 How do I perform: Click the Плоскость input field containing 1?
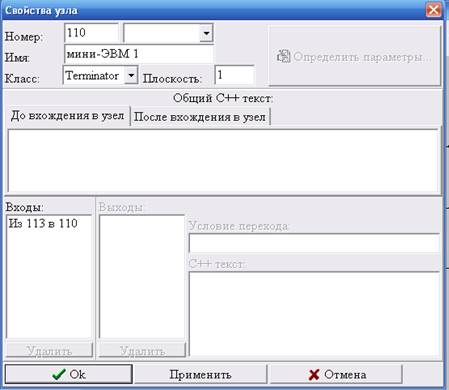(235, 75)
